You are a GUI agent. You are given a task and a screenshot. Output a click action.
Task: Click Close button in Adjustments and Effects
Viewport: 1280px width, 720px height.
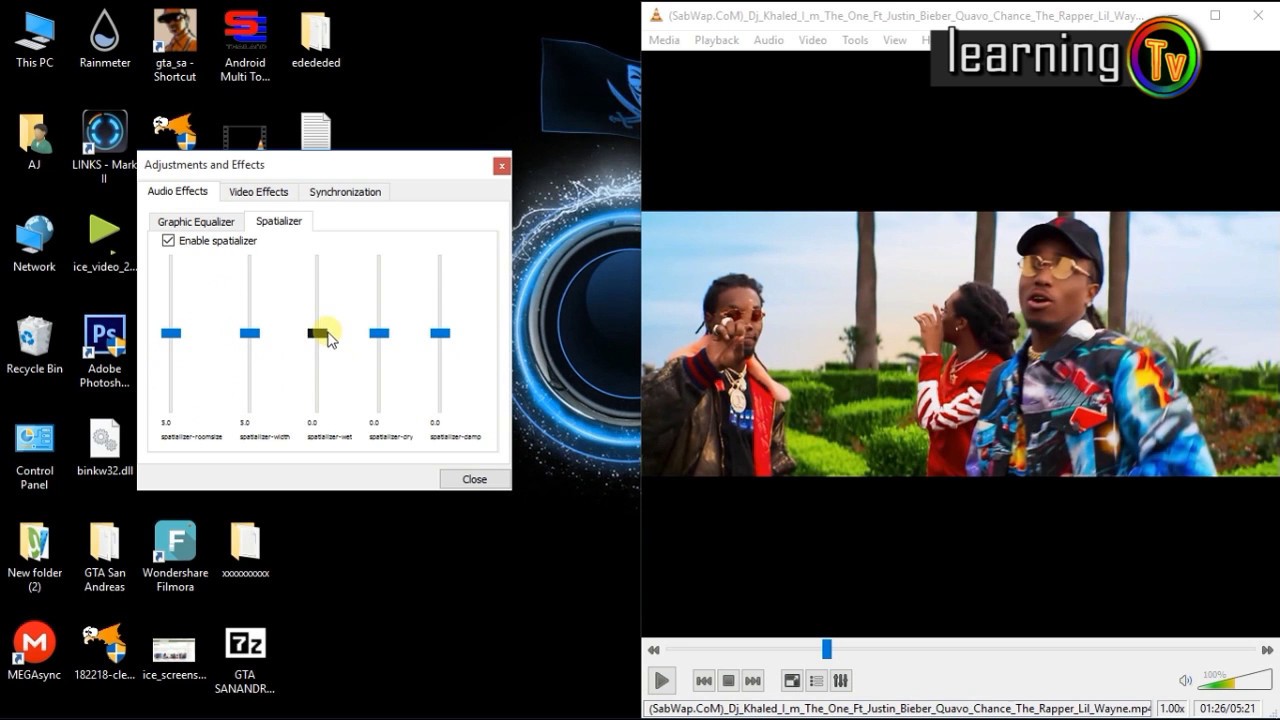coord(474,479)
